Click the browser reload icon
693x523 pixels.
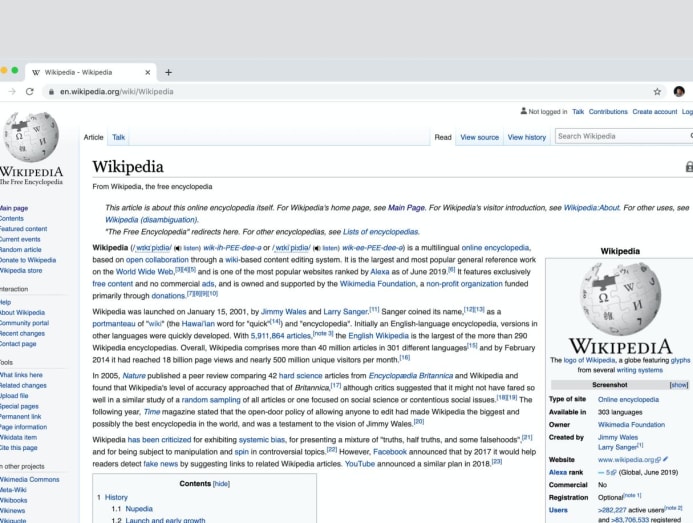[x=30, y=92]
